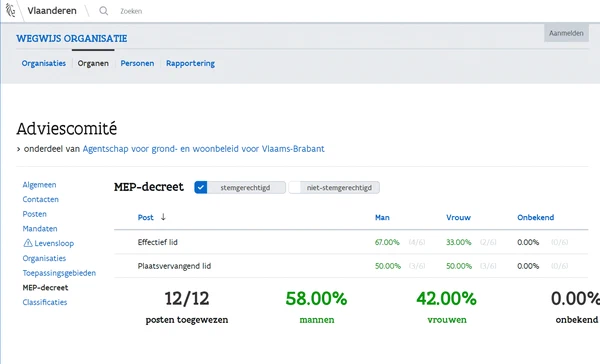Open the Rapportering tab

click(190, 63)
